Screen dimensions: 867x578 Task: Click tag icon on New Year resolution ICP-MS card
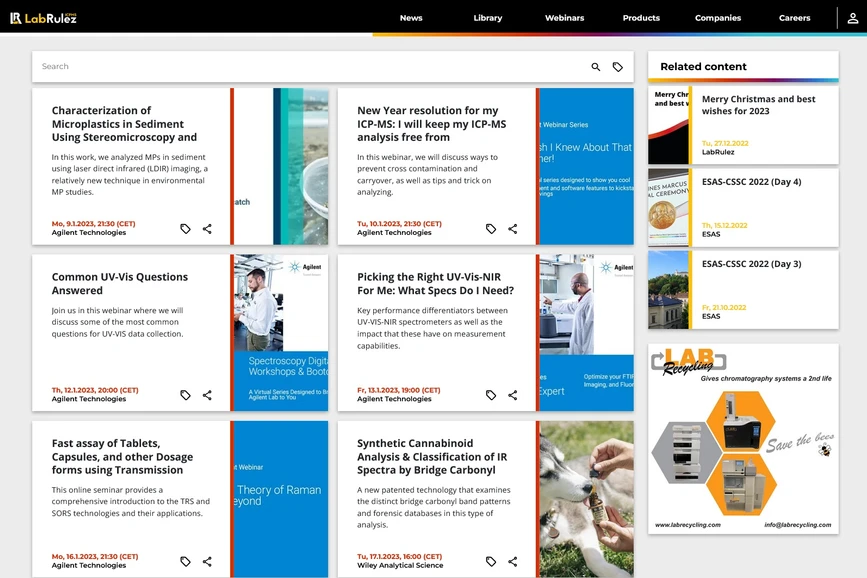(x=490, y=228)
